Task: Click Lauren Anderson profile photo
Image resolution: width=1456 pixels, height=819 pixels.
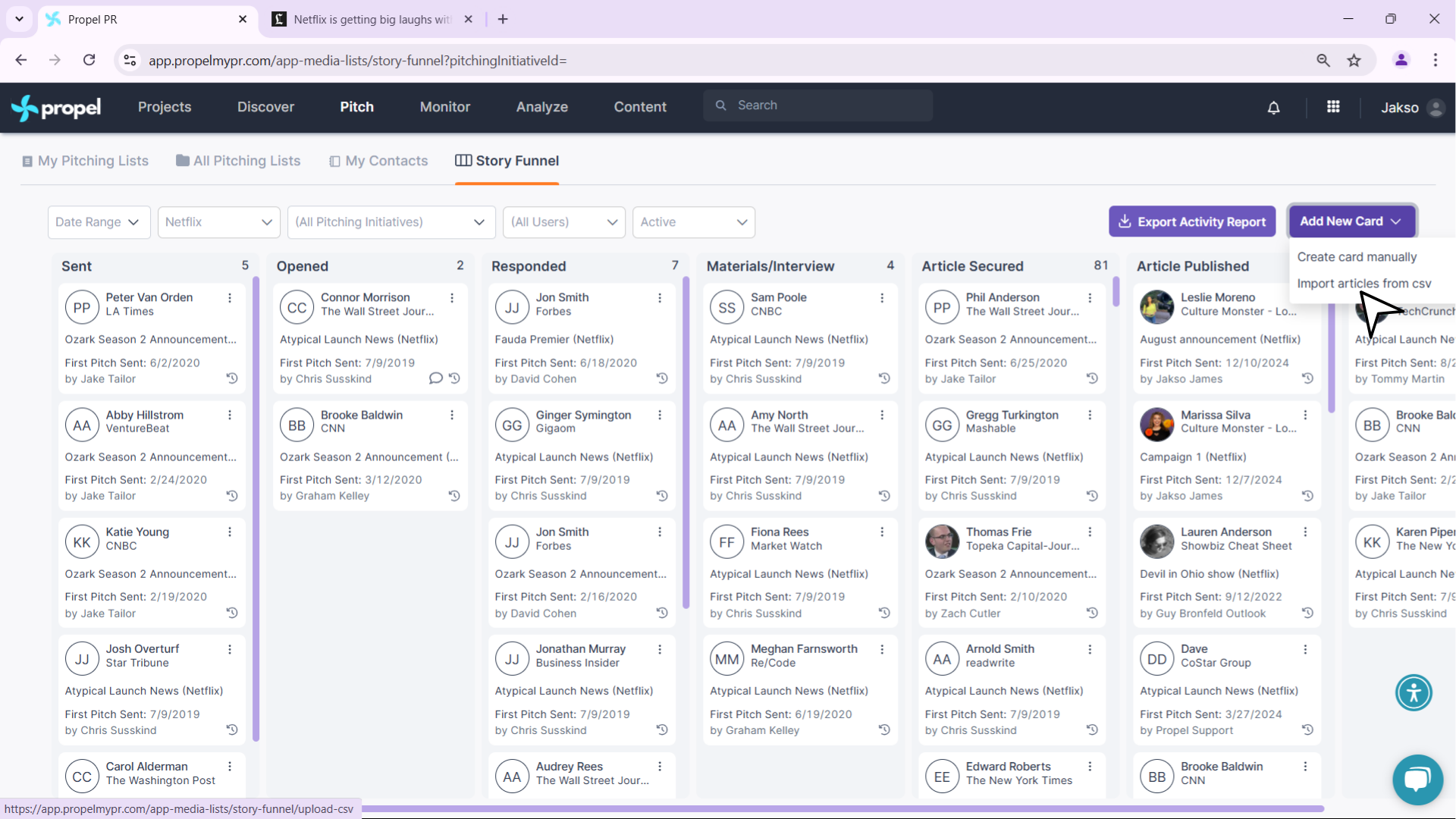Action: [x=1156, y=541]
